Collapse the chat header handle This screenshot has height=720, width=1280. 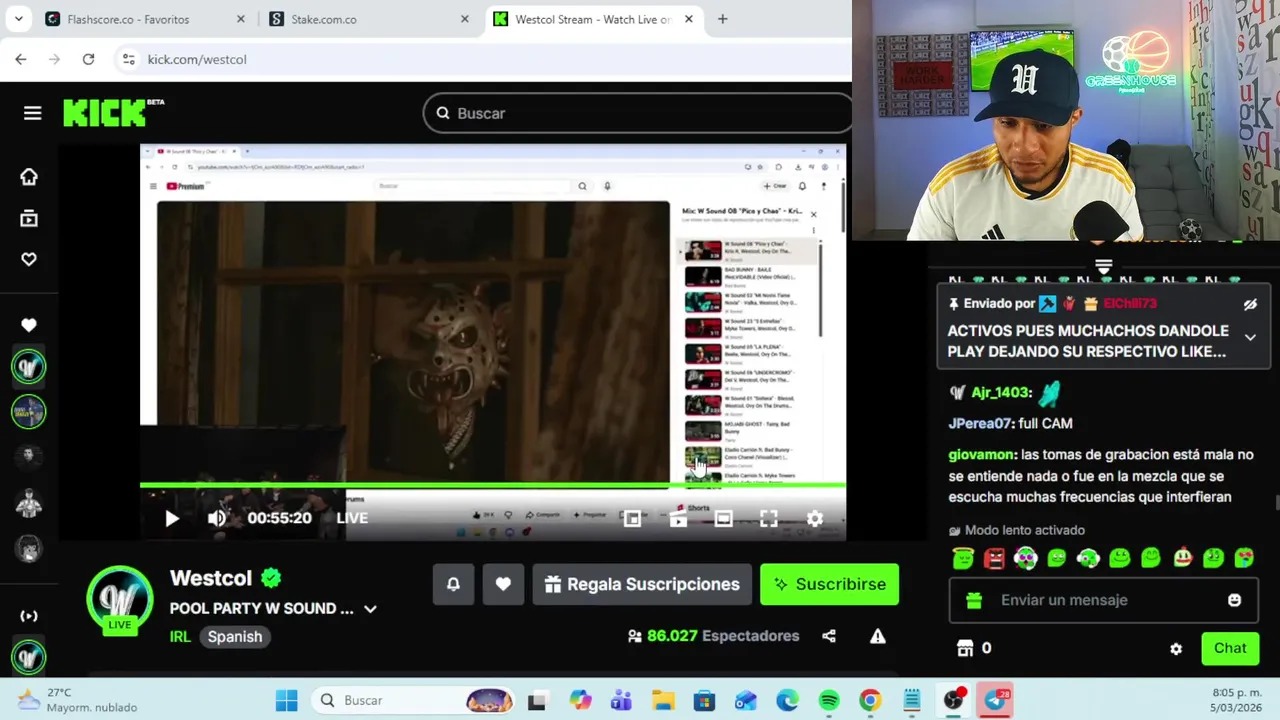(1104, 267)
